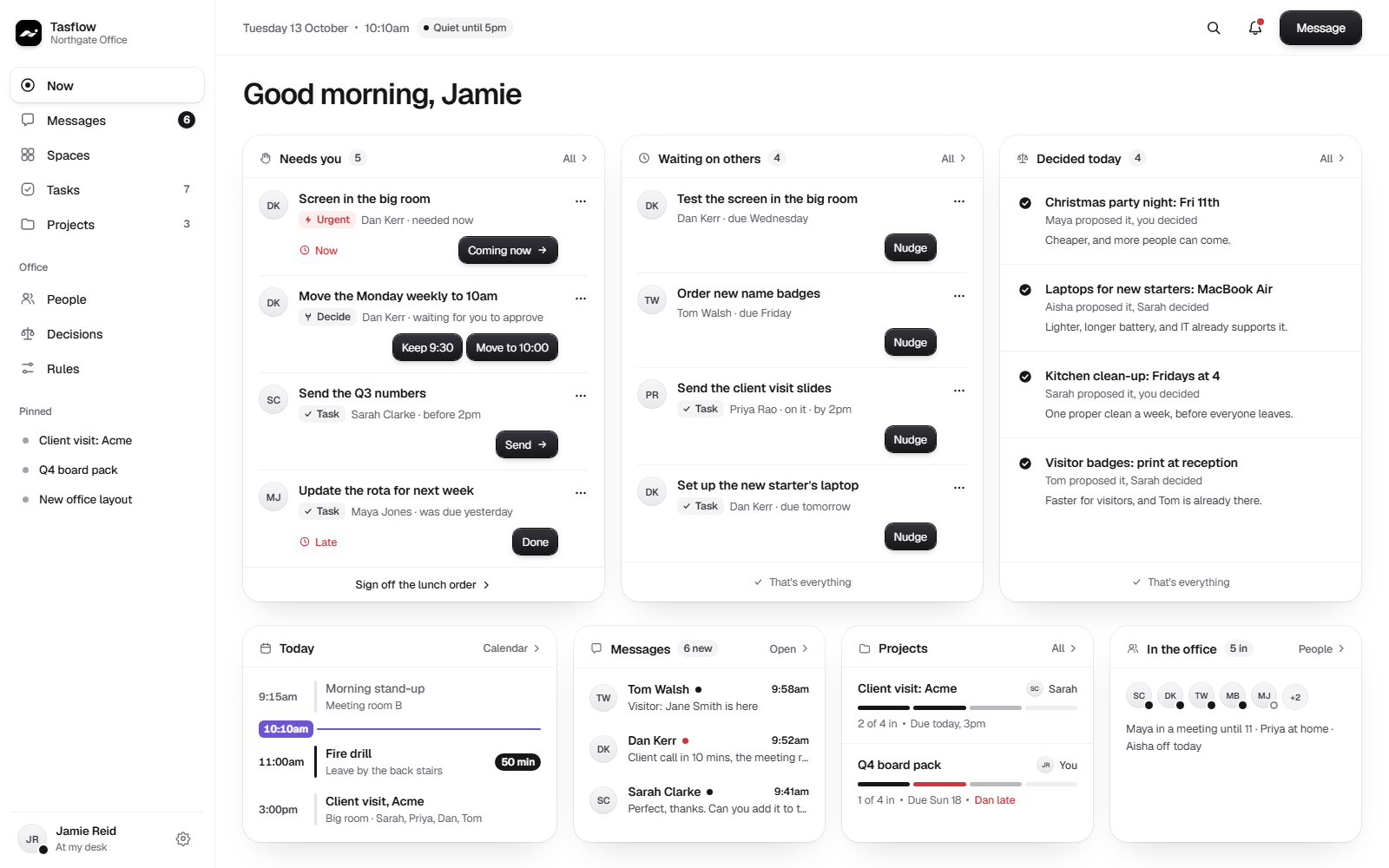Toggle check on Laptops for new starters decision
The image size is (1389, 868).
click(1025, 289)
